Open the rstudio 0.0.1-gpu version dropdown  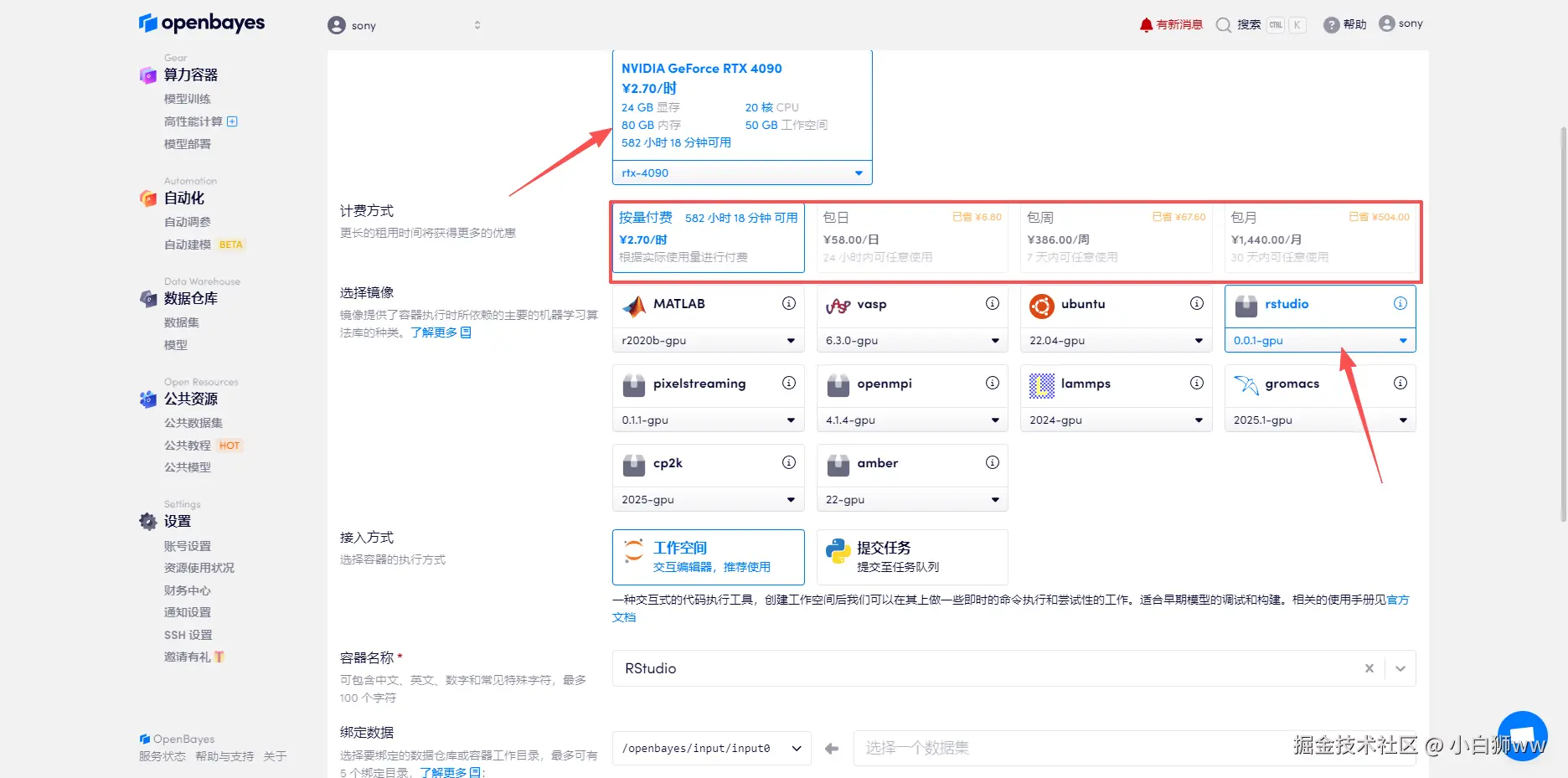tap(1320, 340)
